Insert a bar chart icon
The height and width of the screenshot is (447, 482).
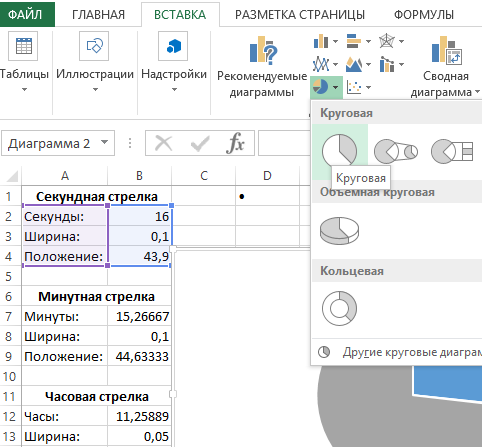tap(354, 41)
